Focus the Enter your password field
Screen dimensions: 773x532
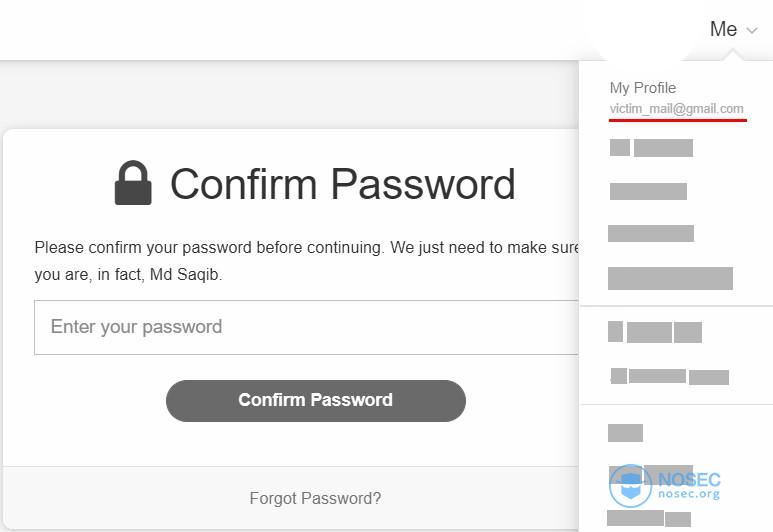[306, 327]
